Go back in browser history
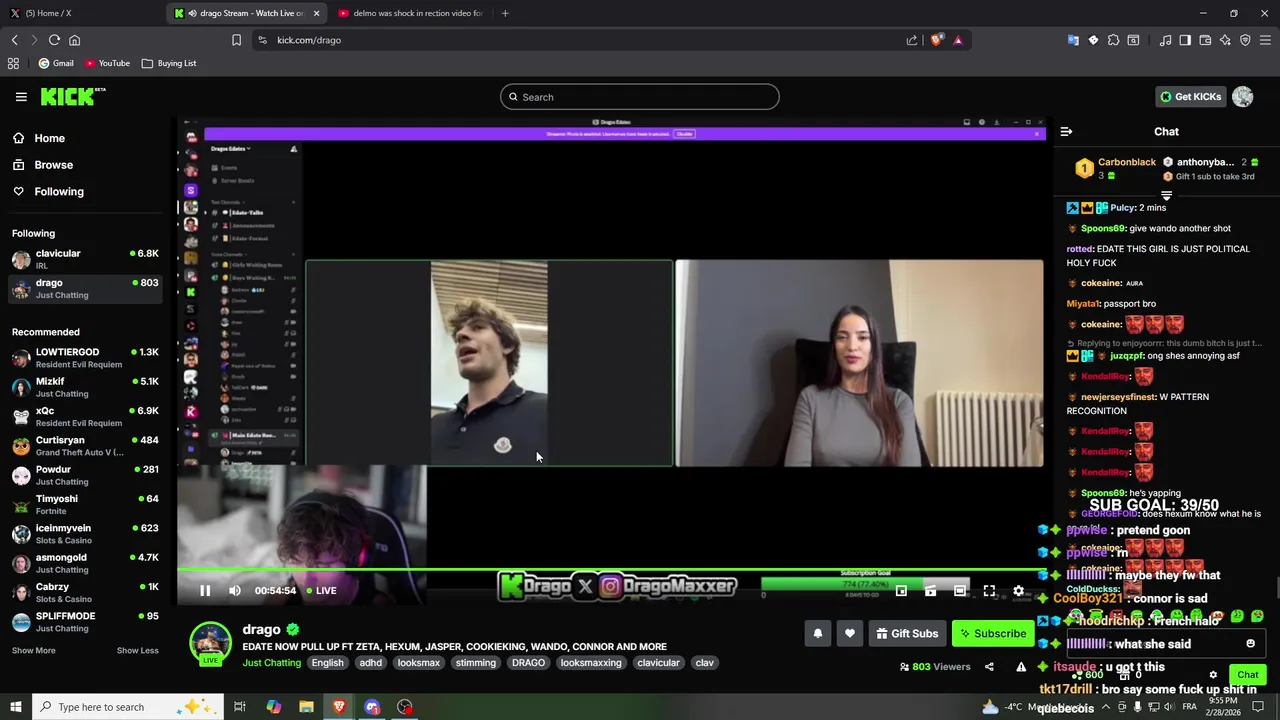The image size is (1280, 720). coord(14,40)
